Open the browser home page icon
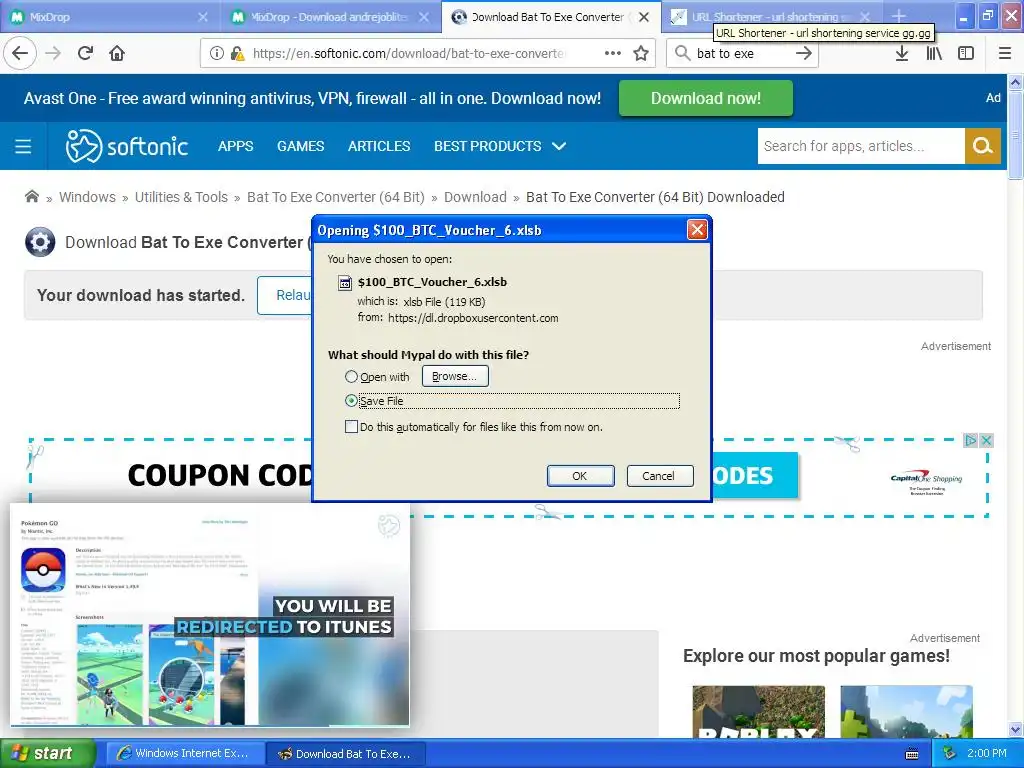Screen dimensions: 1024x768 [117, 53]
